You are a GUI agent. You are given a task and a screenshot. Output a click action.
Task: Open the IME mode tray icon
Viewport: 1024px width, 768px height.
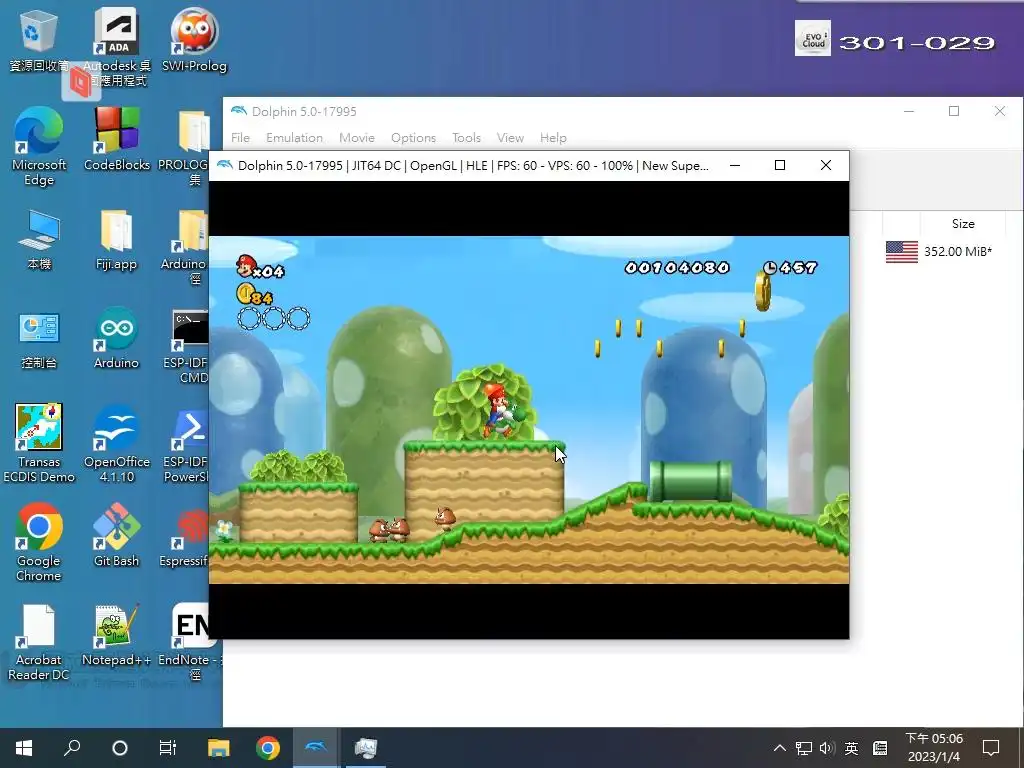point(880,748)
